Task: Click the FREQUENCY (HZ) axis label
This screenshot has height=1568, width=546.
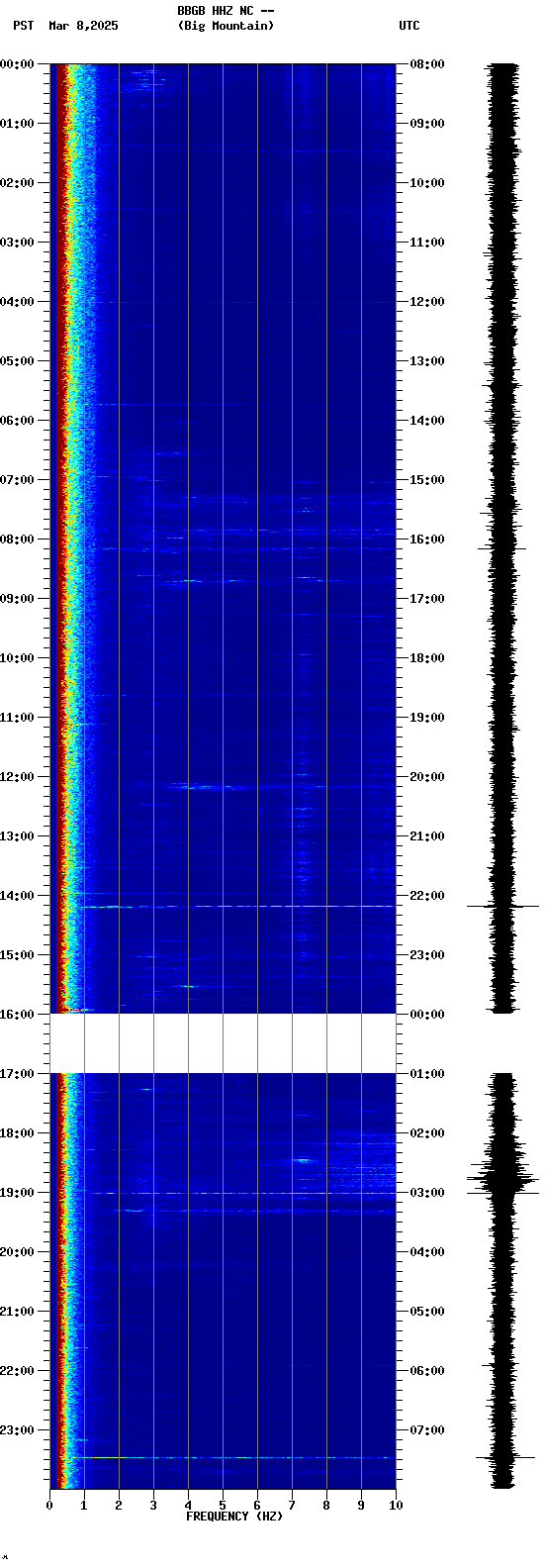Action: coord(234,1517)
